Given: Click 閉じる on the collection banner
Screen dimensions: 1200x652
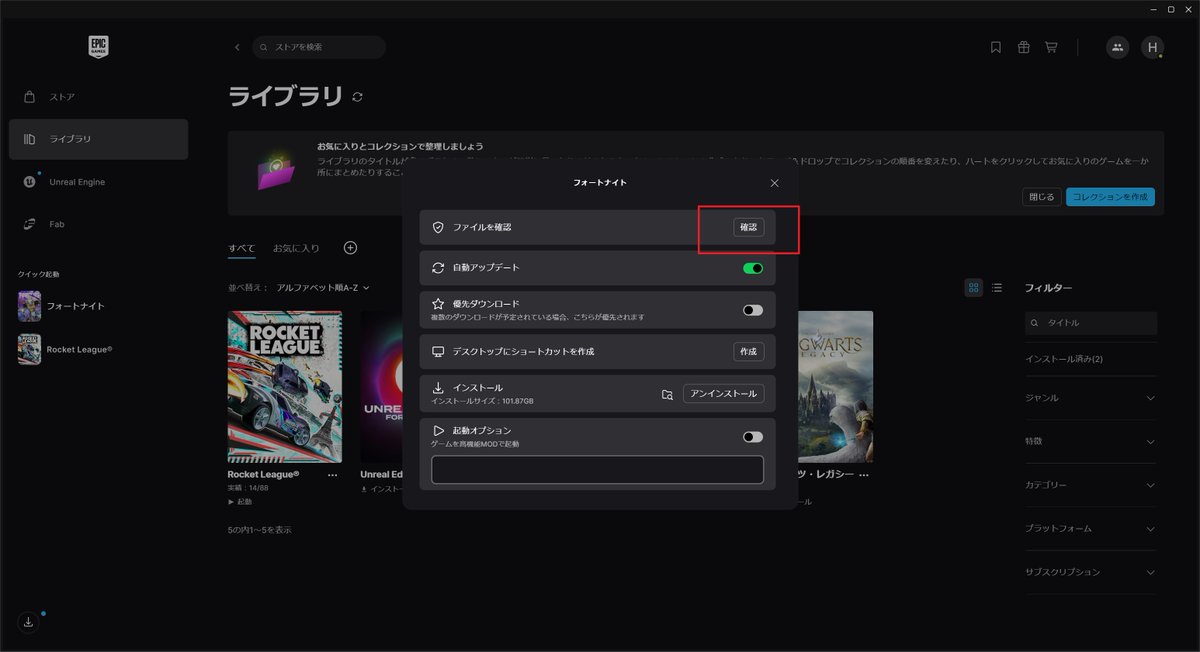Looking at the screenshot, I should (x=1041, y=197).
